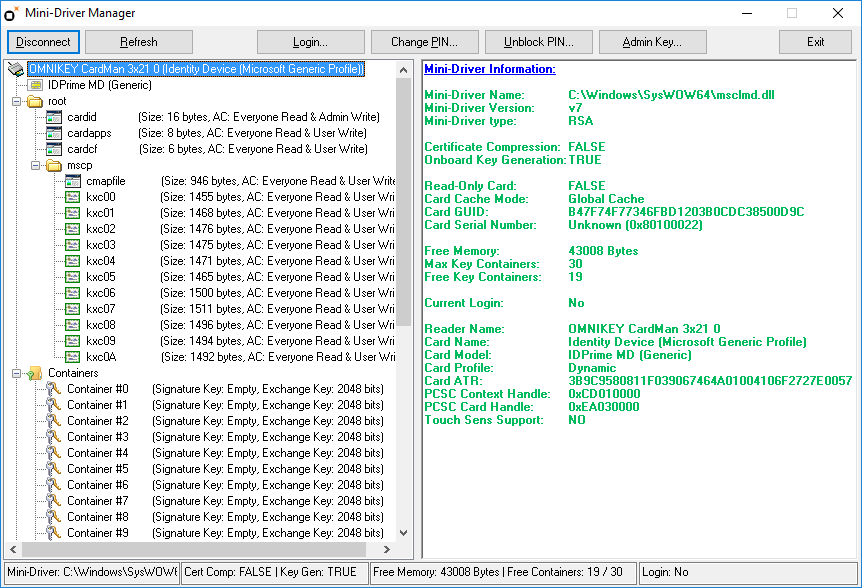Image resolution: width=862 pixels, height=588 pixels.
Task: Click the cardid file icon
Action: click(54, 117)
